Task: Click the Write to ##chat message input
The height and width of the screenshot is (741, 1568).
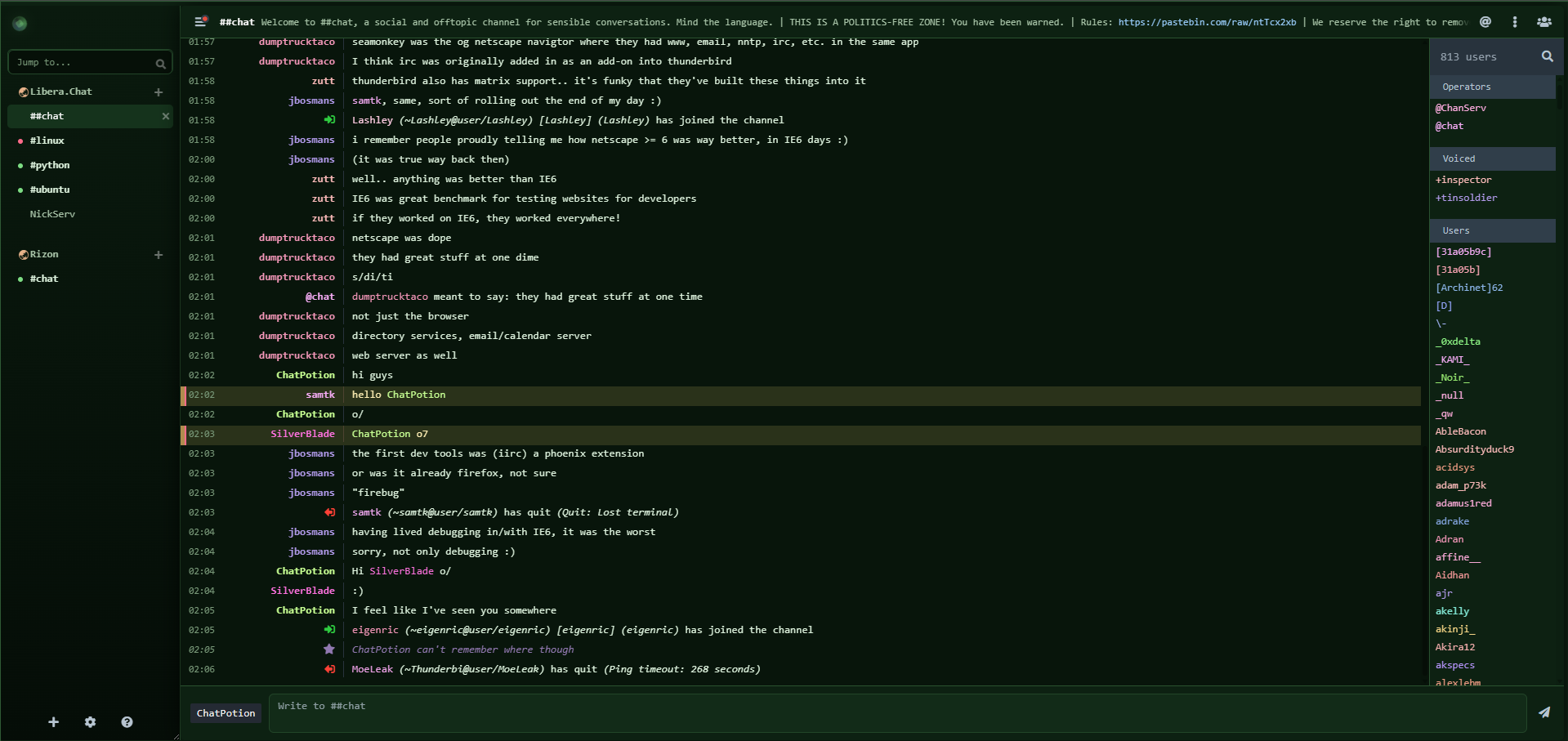Action: pos(897,712)
